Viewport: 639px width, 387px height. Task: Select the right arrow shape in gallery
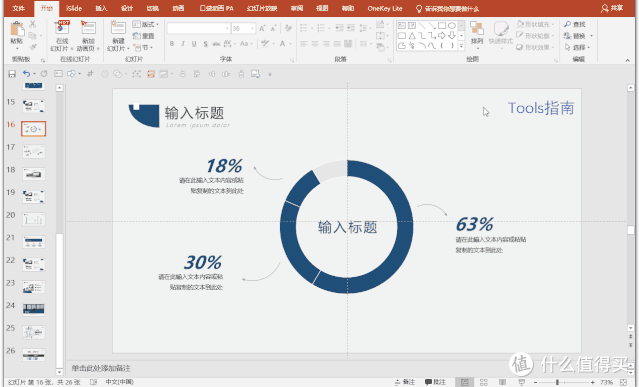click(441, 36)
